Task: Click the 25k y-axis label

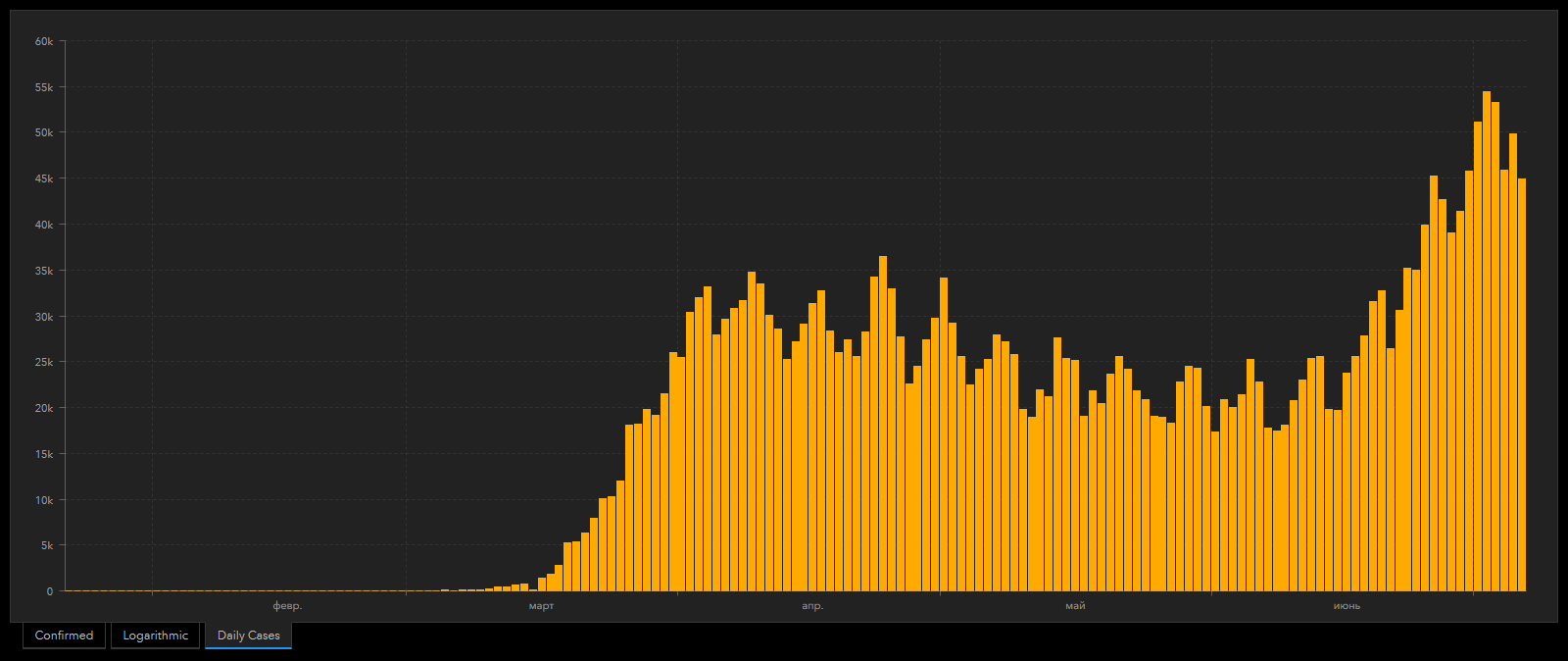Action: pyautogui.click(x=44, y=362)
